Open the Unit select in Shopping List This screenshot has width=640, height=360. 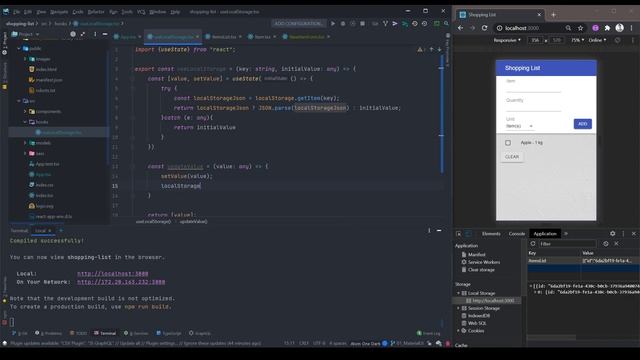(519, 126)
